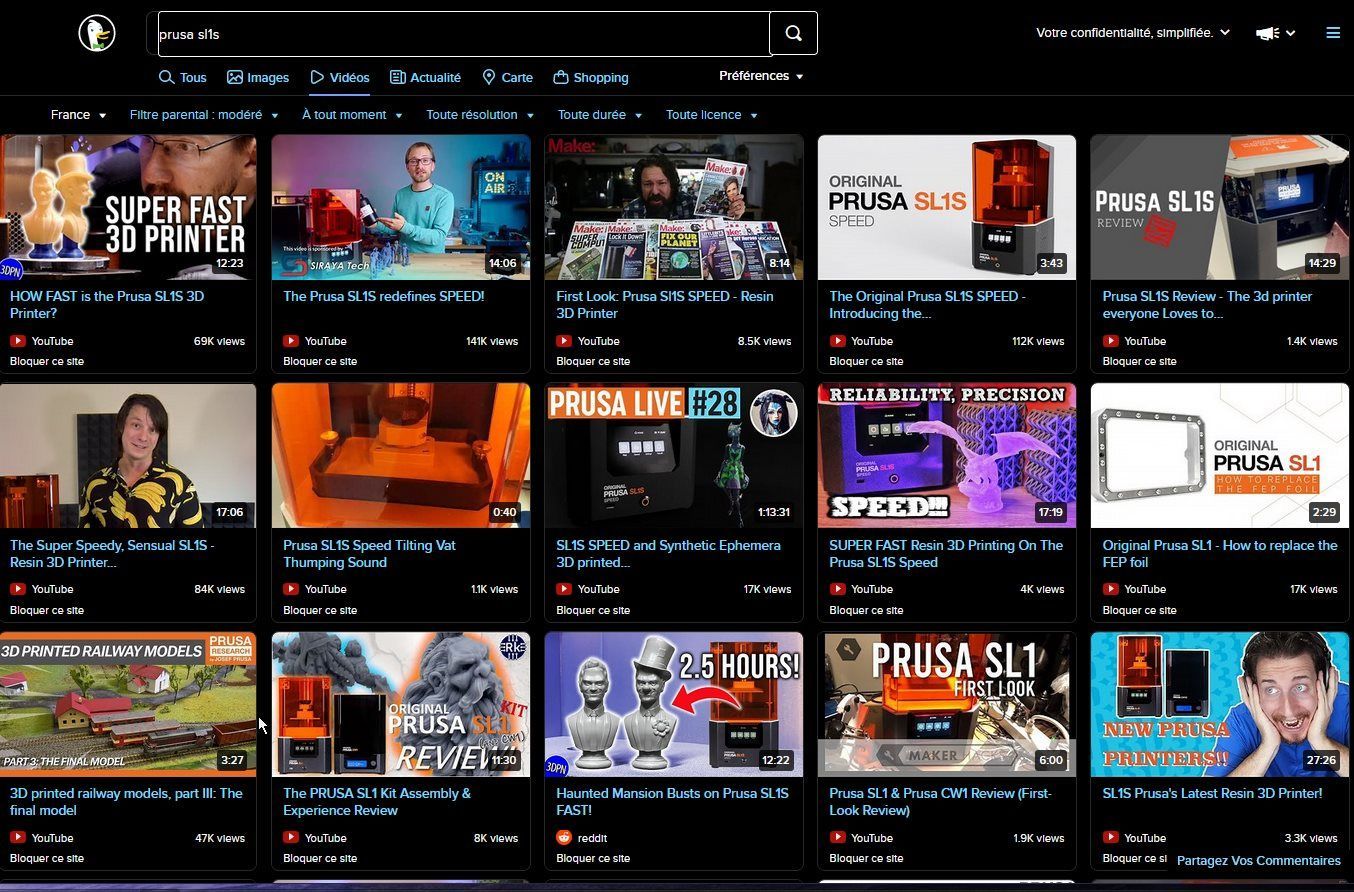
Task: Open 'Prusa SL1S Review' video title
Action: (1207, 305)
